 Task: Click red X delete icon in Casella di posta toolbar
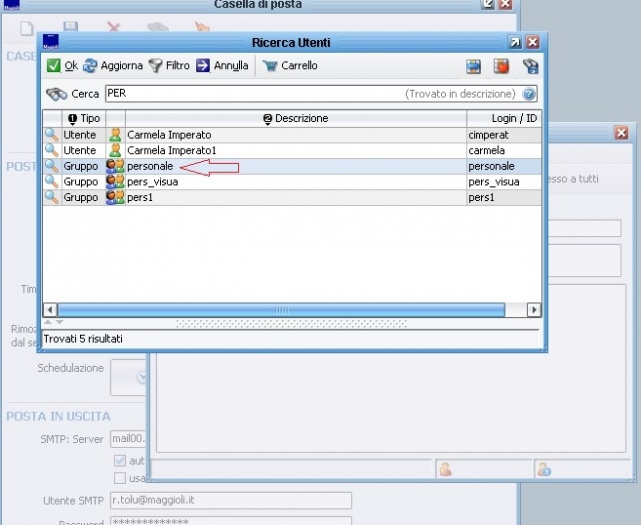[113, 27]
